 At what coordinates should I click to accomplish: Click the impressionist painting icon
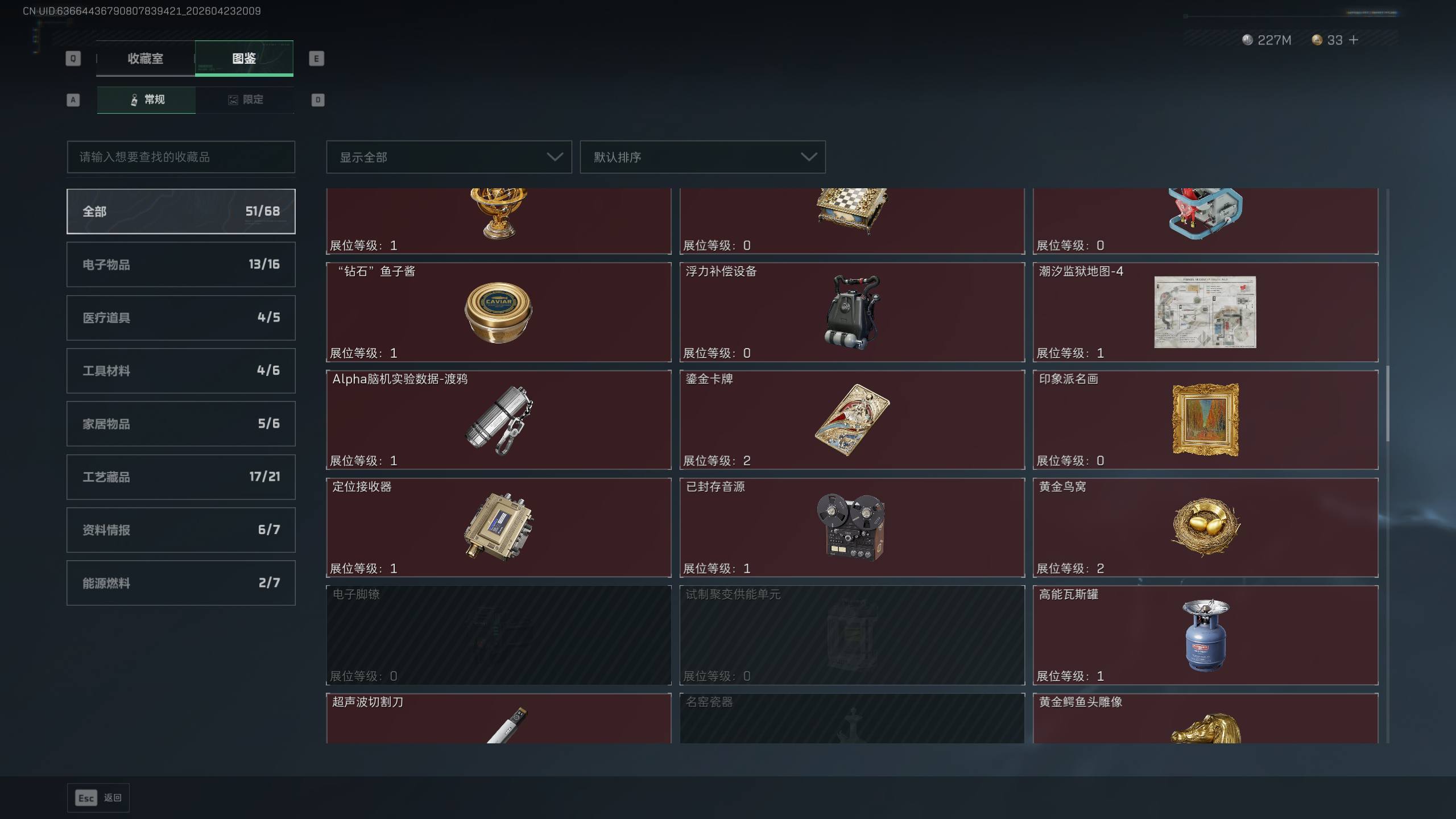(x=1205, y=420)
